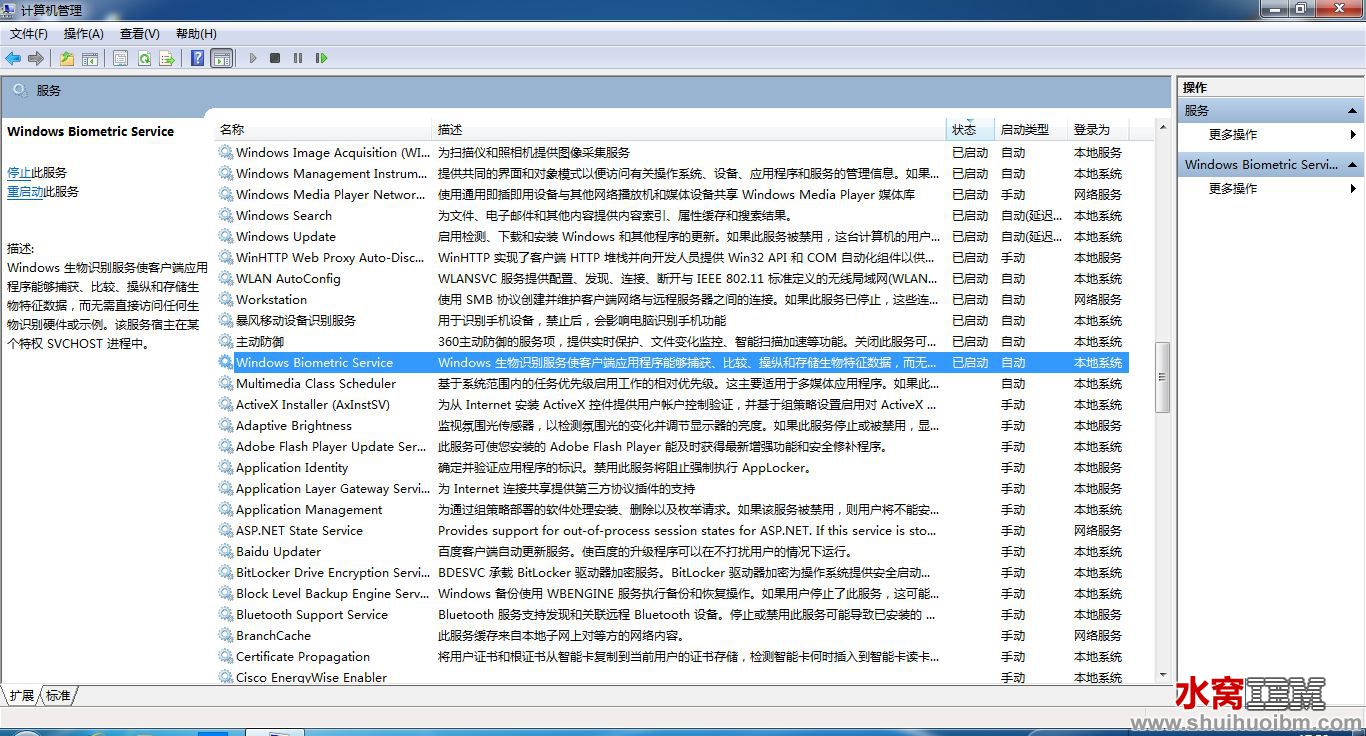The width and height of the screenshot is (1366, 736).
Task: Click the Export List toolbar icon
Action: (167, 59)
